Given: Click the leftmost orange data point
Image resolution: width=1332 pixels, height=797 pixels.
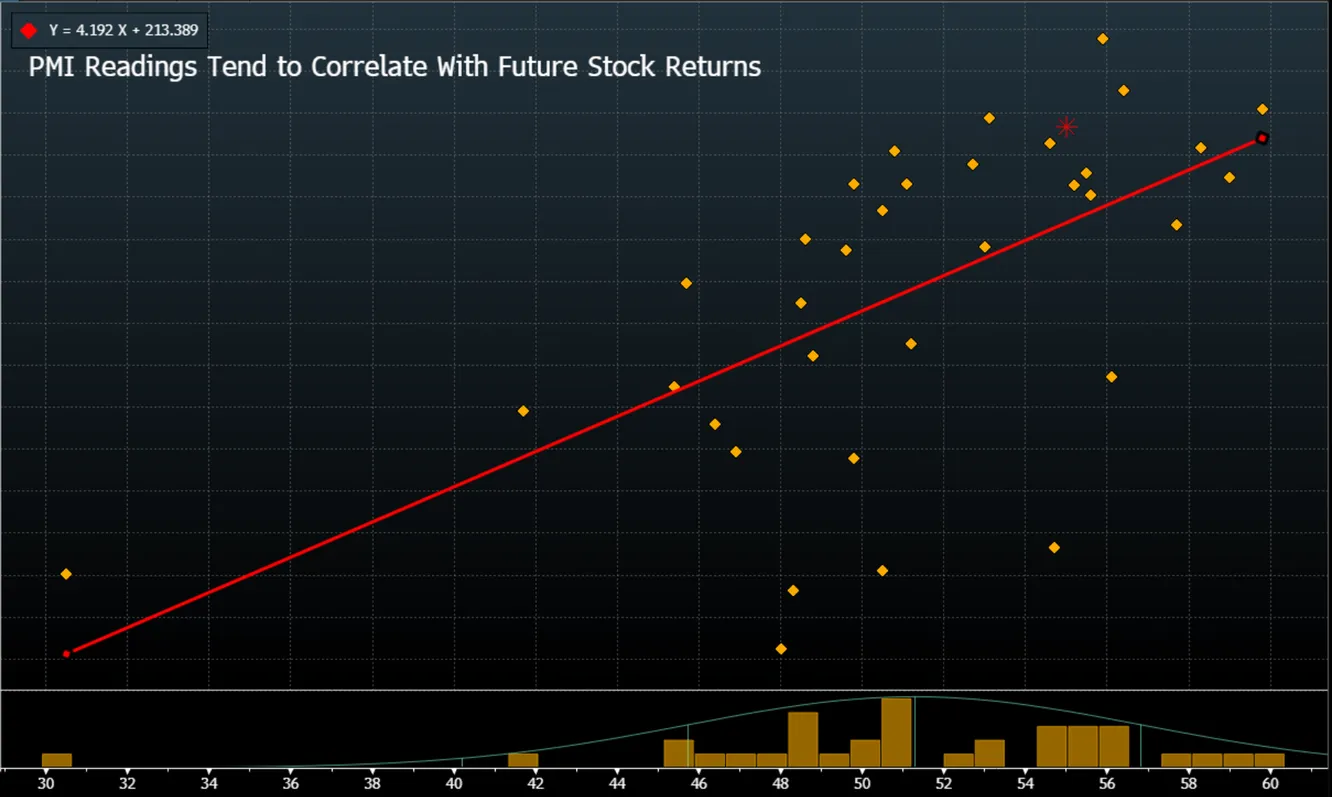Looking at the screenshot, I should [66, 574].
